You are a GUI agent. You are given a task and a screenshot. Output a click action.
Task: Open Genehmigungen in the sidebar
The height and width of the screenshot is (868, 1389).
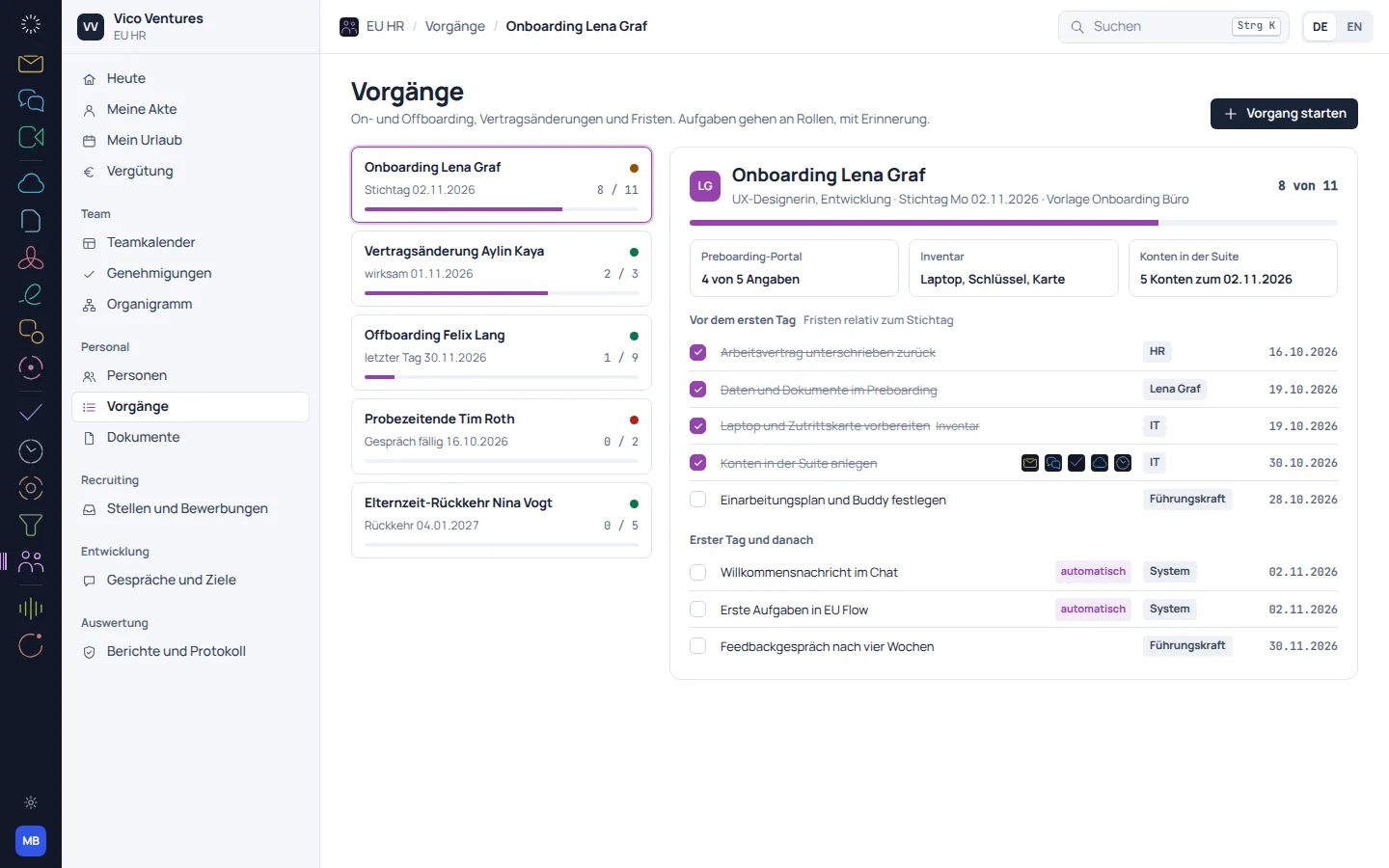[190, 274]
